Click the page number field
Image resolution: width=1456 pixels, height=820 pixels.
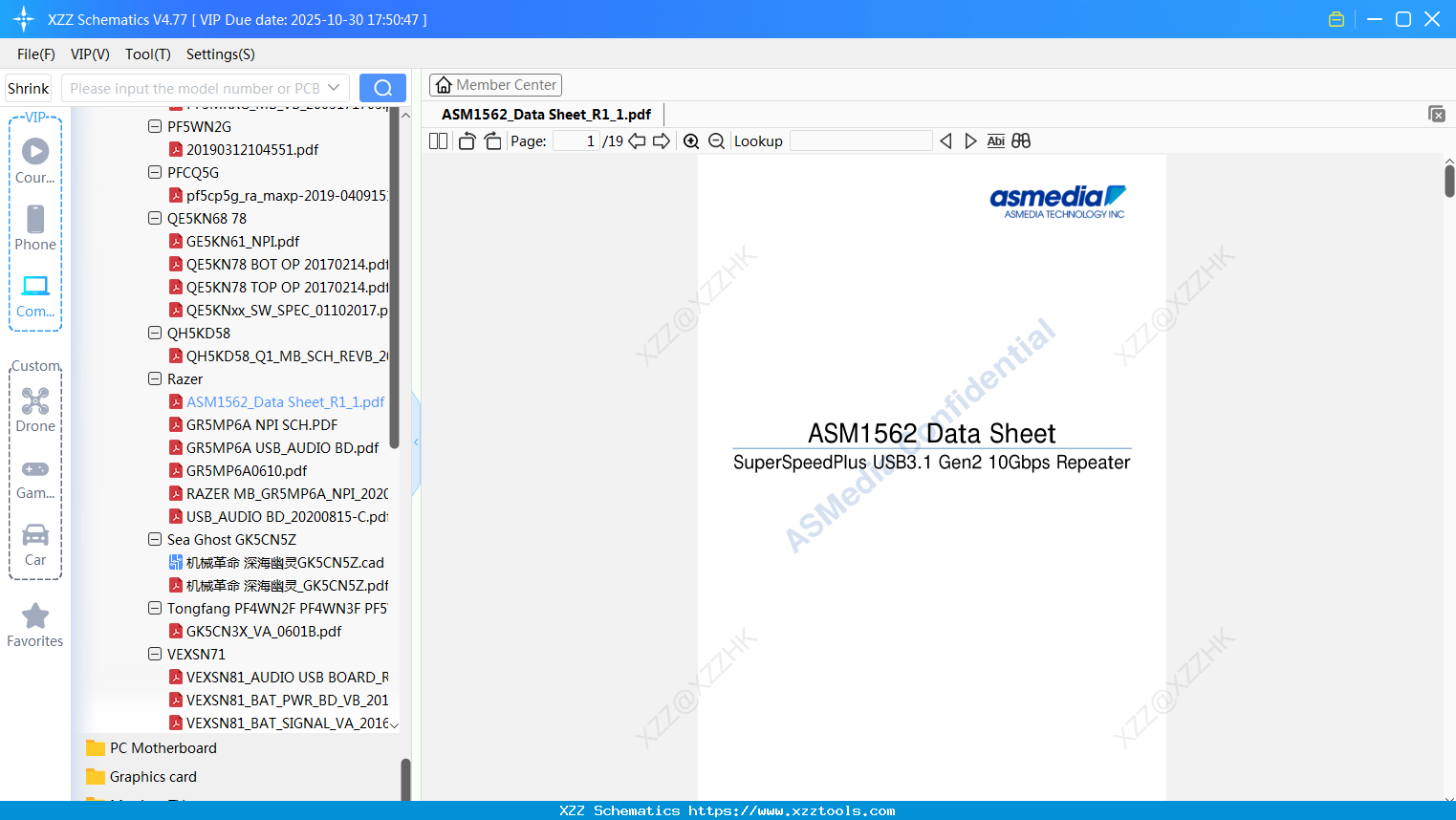point(576,141)
